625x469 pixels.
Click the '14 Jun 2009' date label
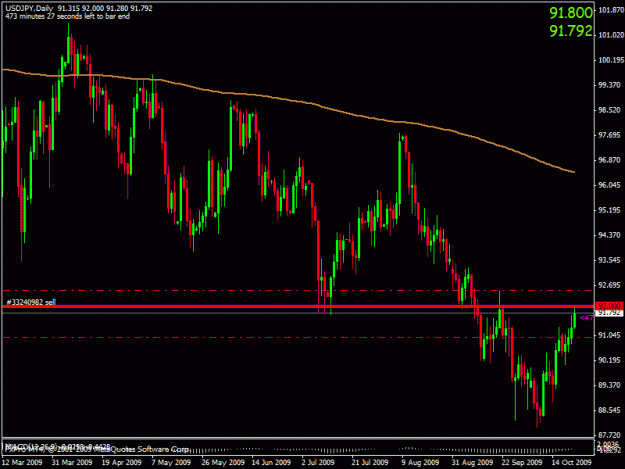[x=271, y=462]
